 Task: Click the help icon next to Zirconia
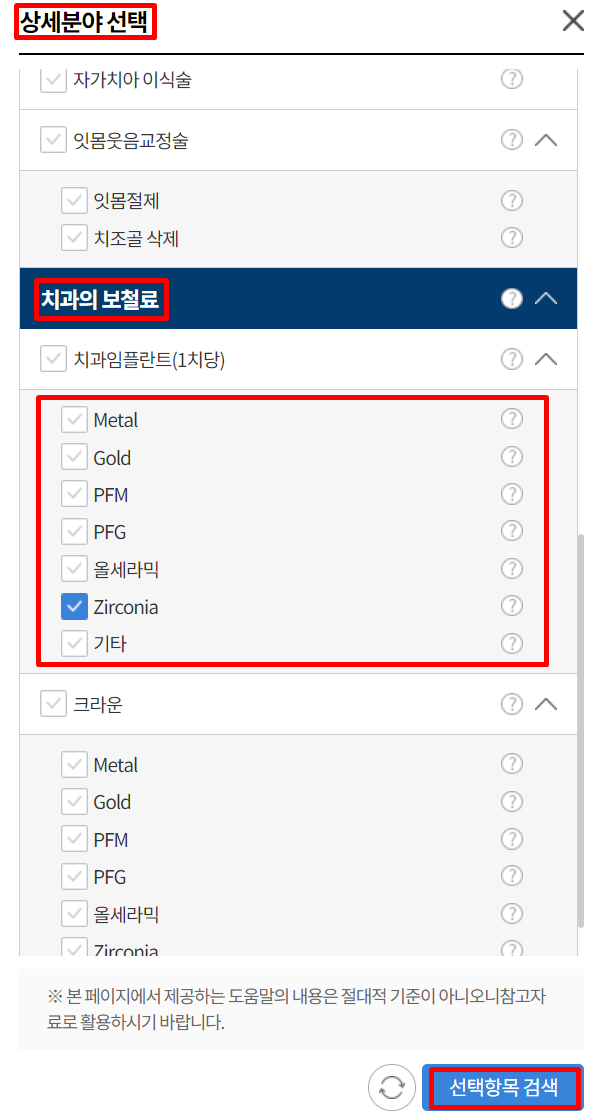[x=512, y=605]
